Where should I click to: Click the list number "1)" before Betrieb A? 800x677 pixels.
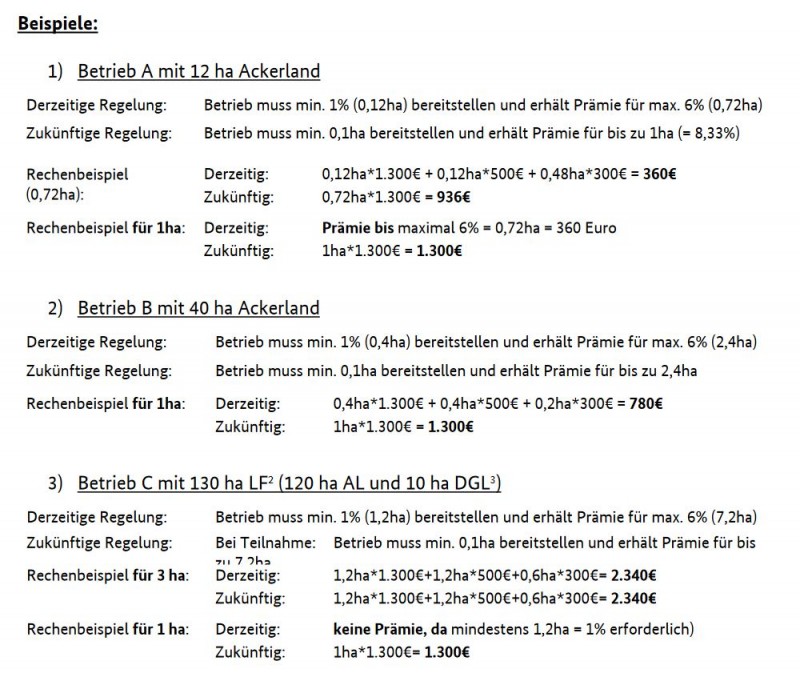click(54, 71)
